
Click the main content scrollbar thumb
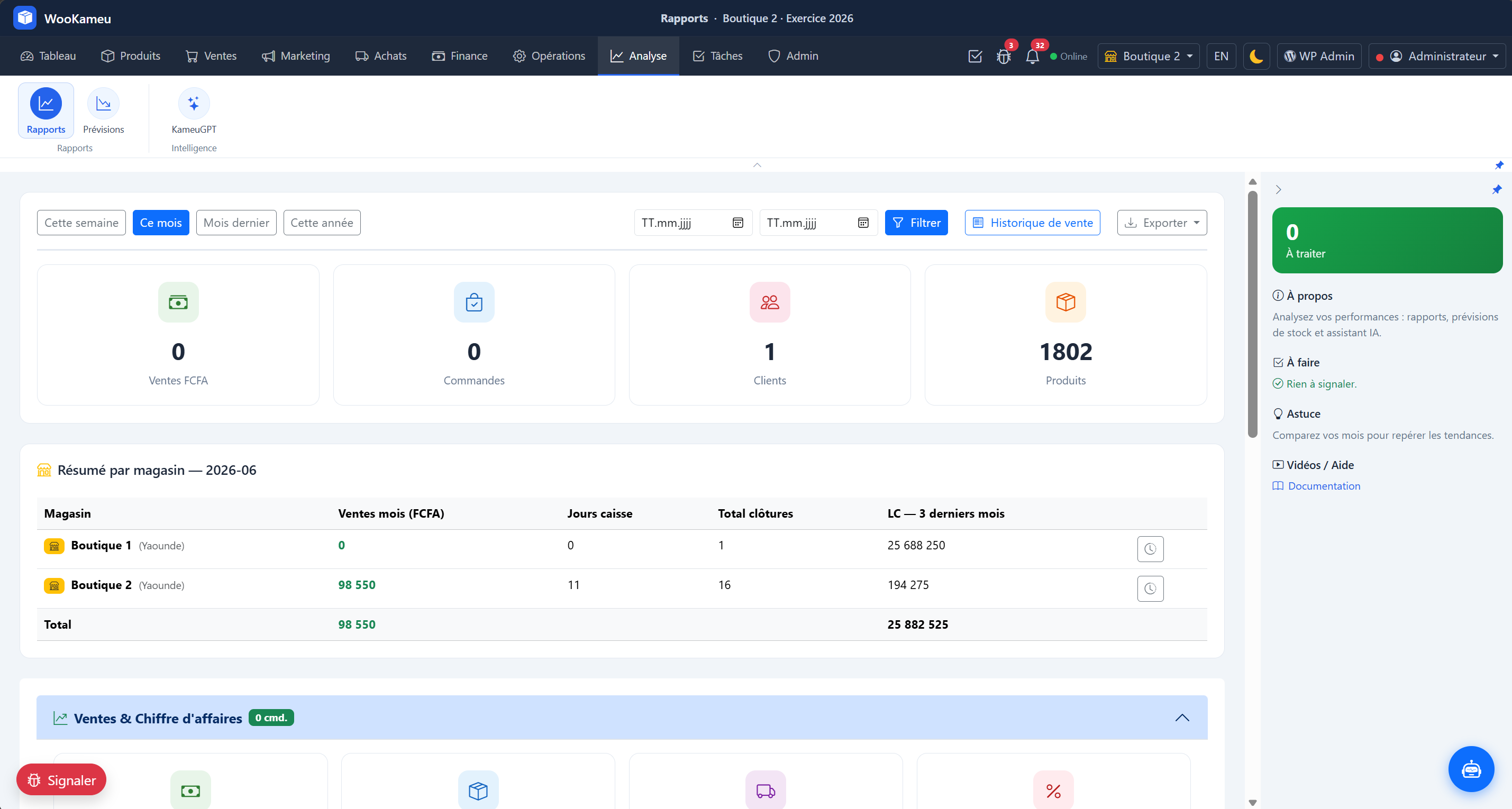pos(1253,315)
